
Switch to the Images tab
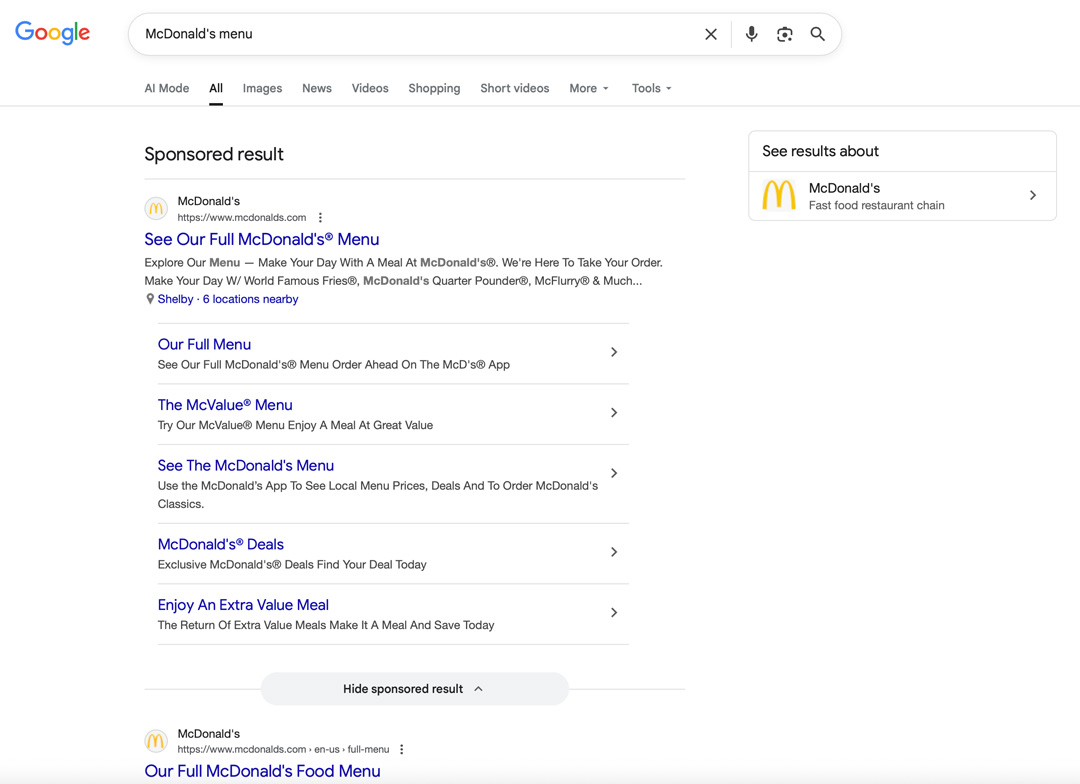pos(262,88)
